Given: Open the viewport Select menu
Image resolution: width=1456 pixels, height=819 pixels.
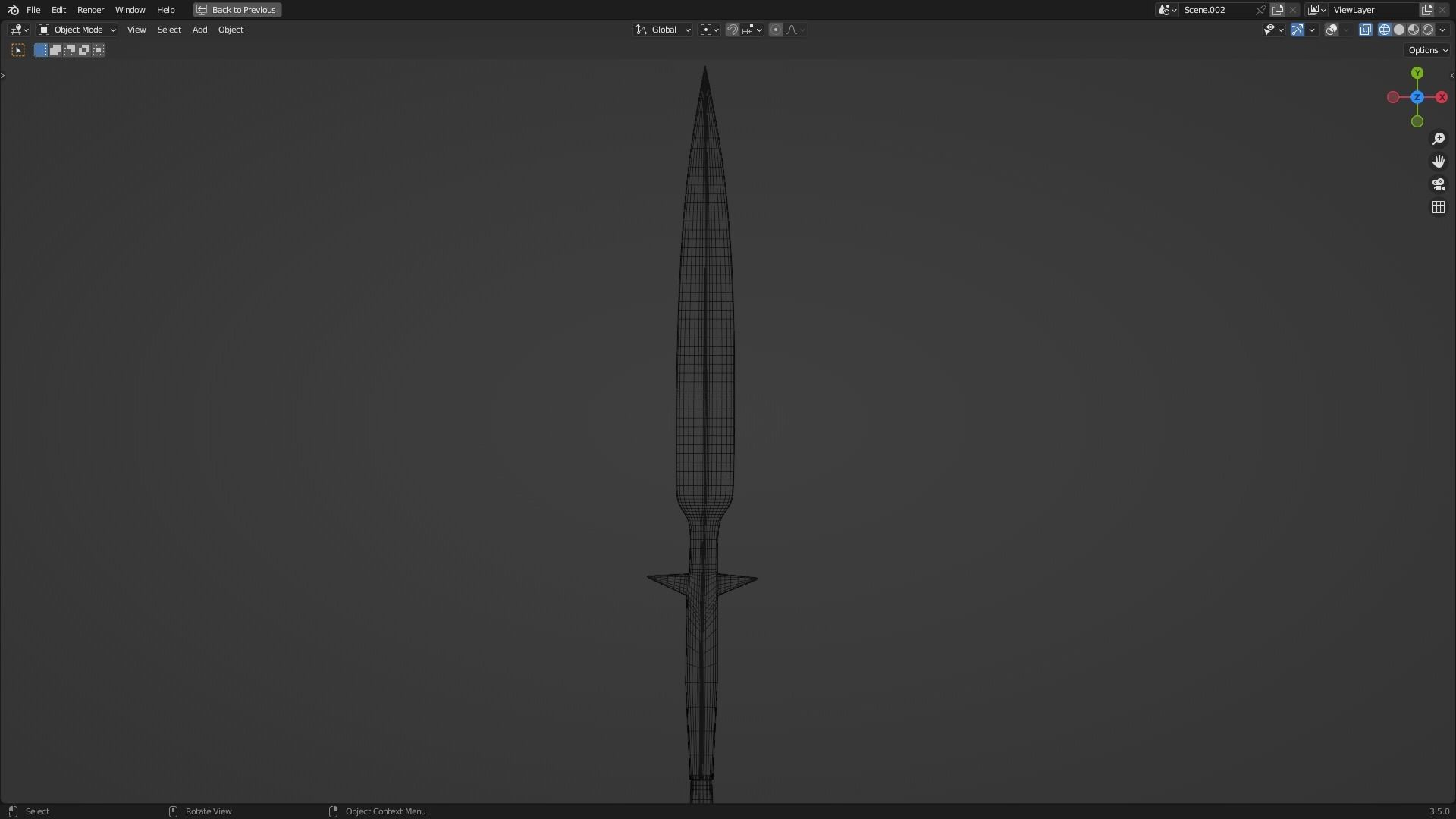Looking at the screenshot, I should pyautogui.click(x=169, y=30).
